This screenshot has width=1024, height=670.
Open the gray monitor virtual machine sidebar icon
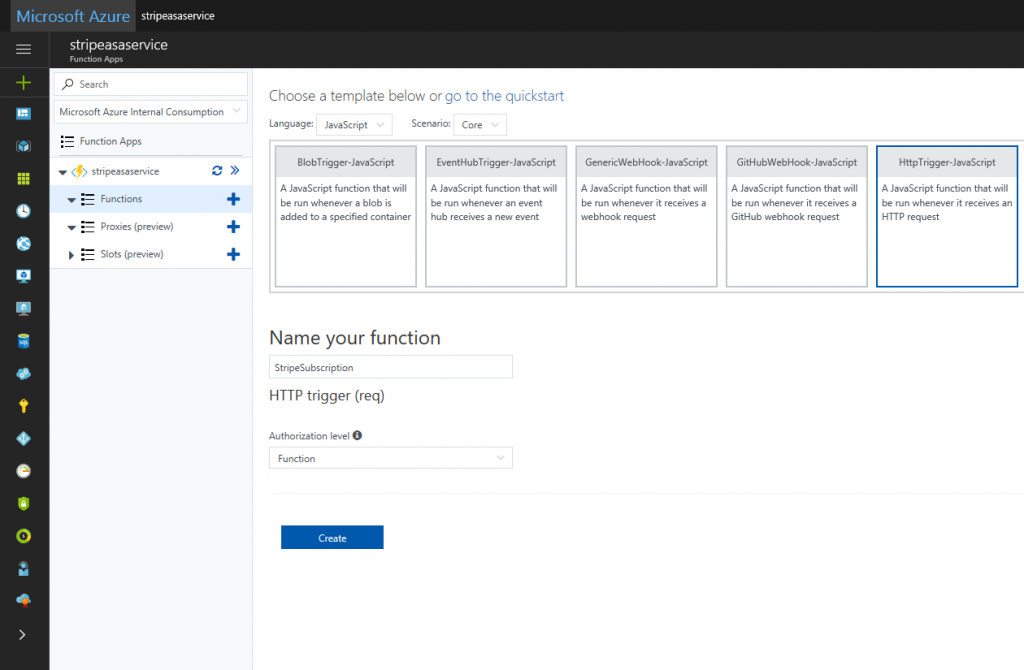tap(24, 309)
